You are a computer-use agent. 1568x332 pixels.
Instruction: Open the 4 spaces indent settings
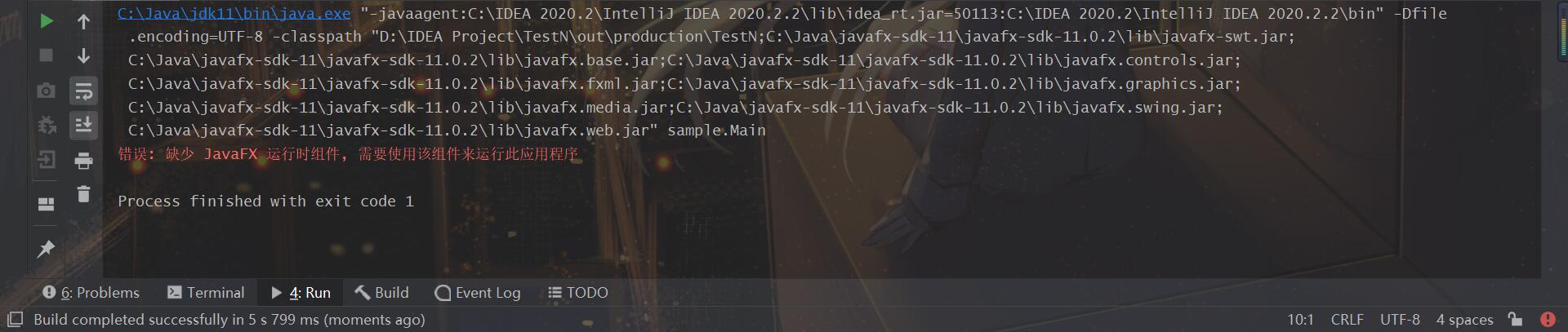pos(1464,320)
